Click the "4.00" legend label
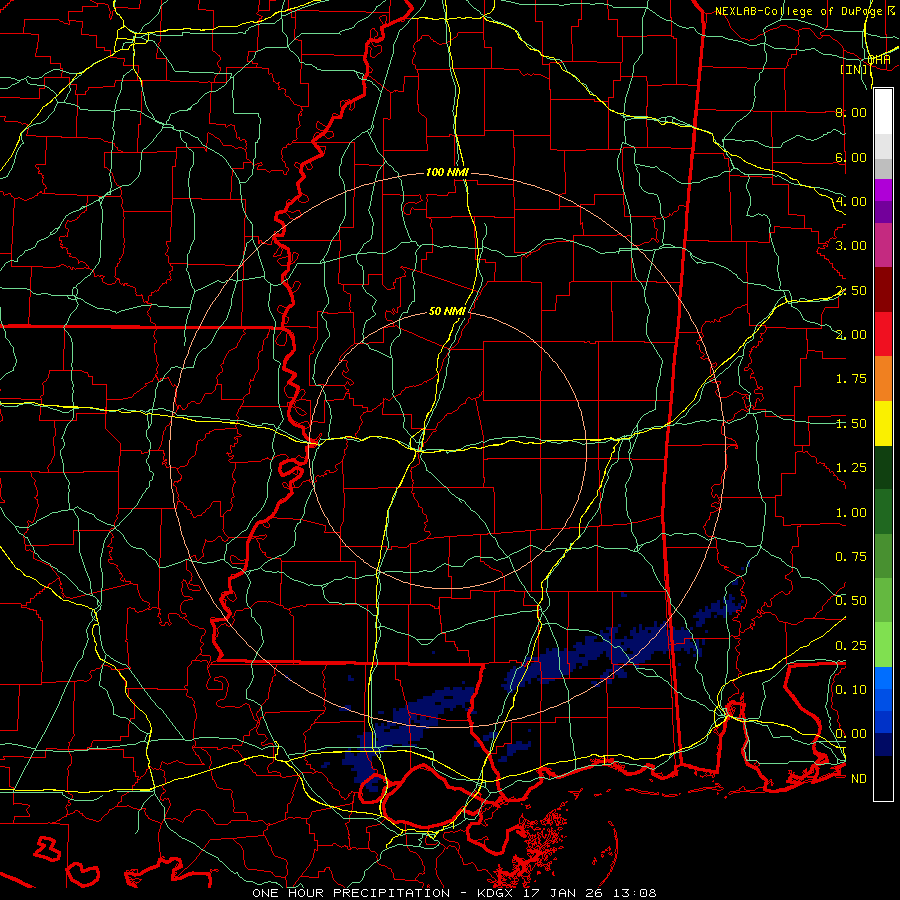Image resolution: width=900 pixels, height=900 pixels. (x=851, y=201)
